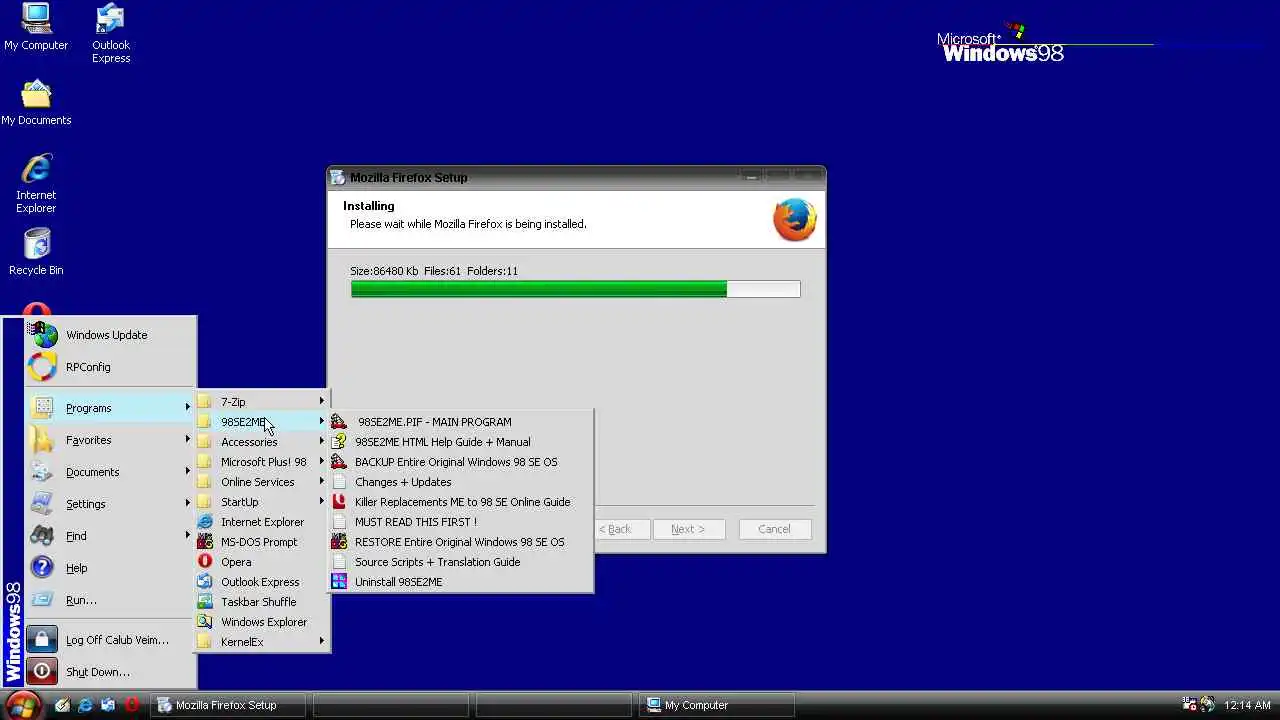Select the Recycle Bin desktop icon
Image resolution: width=1280 pixels, height=720 pixels.
tap(36, 252)
